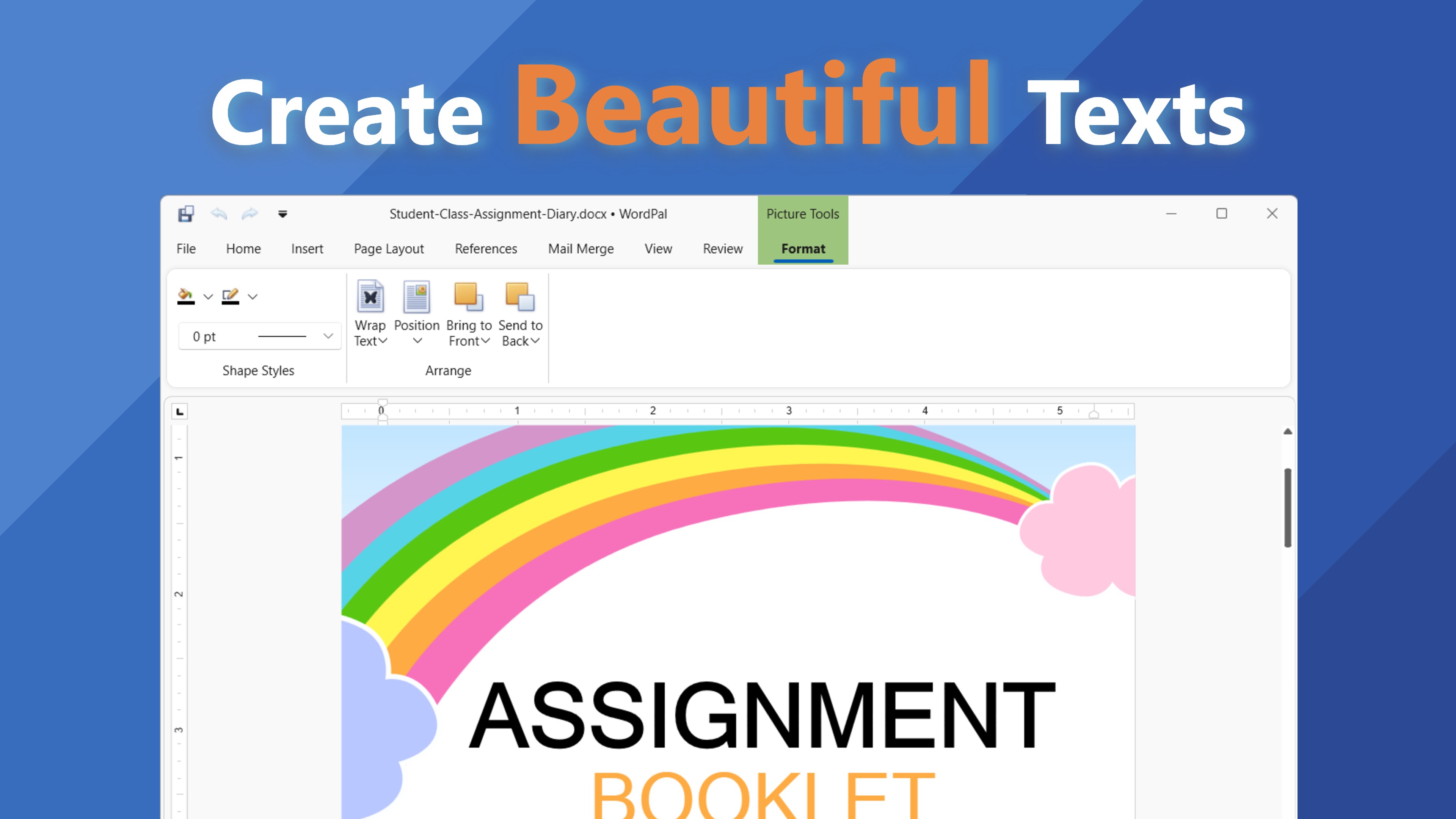Click the Redo arrow icon
1456x819 pixels.
[250, 214]
